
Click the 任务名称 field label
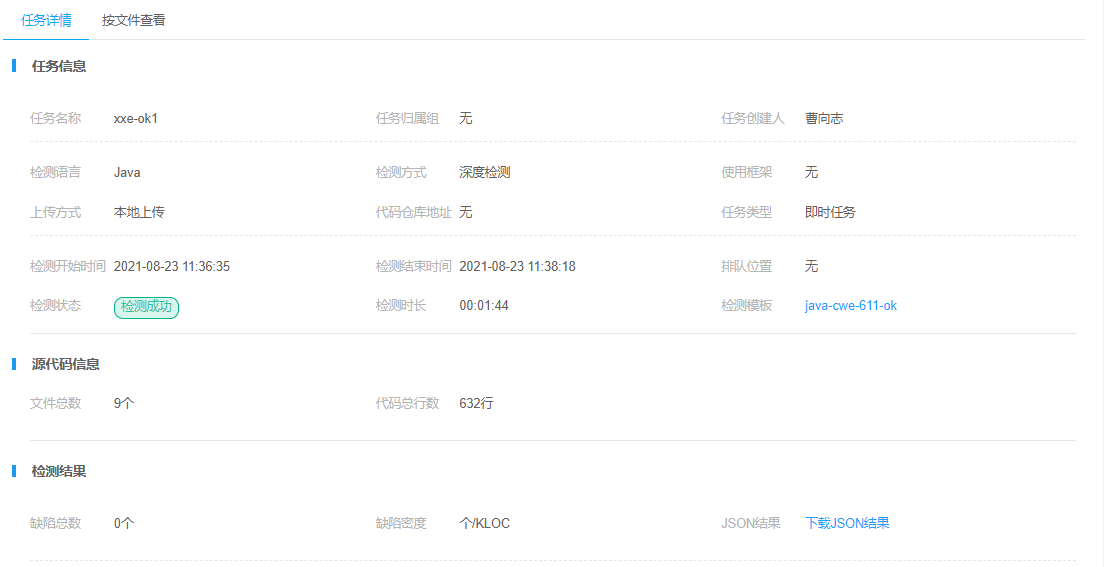[56, 118]
